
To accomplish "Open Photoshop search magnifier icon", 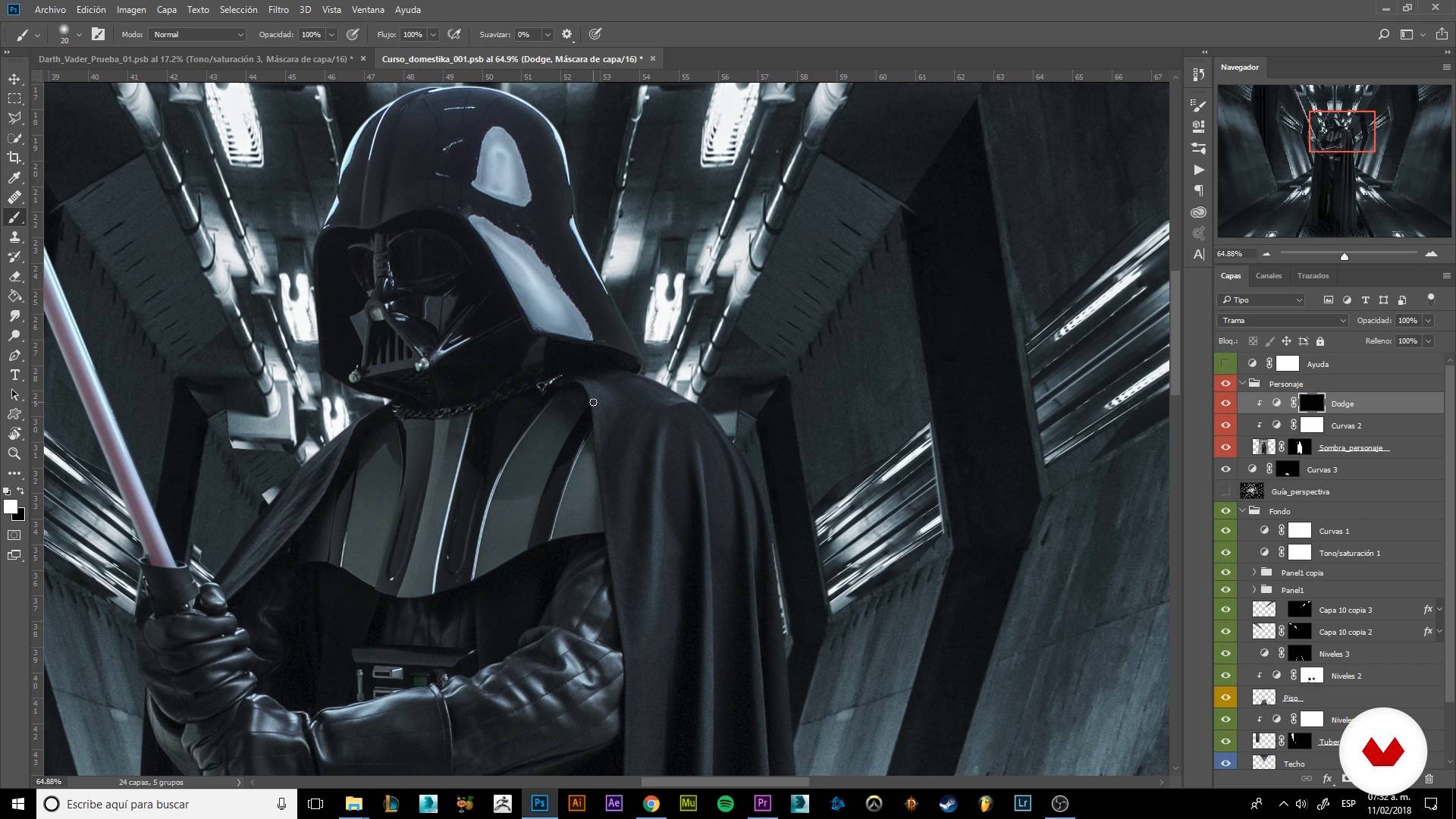I will (1383, 34).
